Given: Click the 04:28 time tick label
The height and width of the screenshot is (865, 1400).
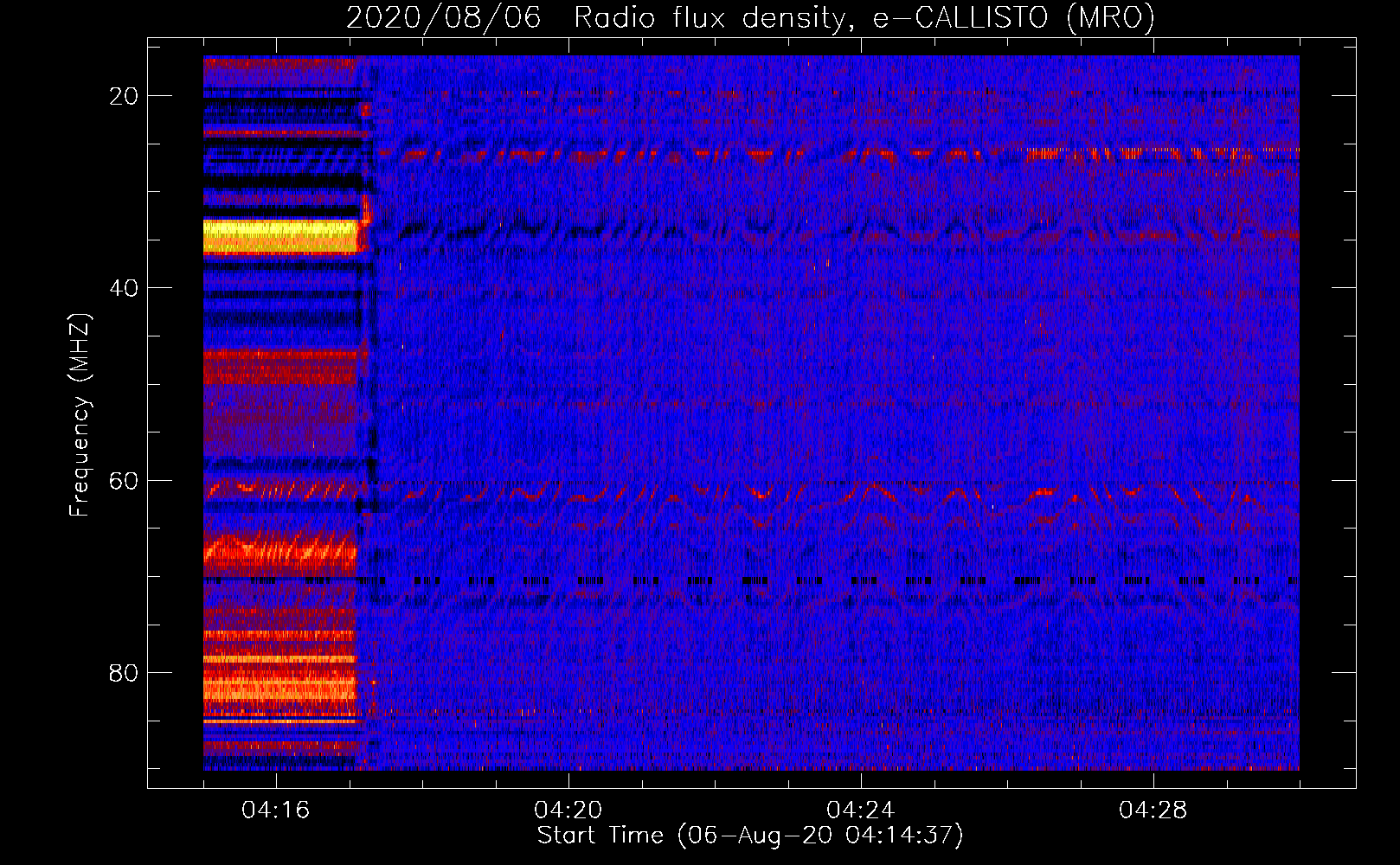Looking at the screenshot, I should tap(1153, 810).
